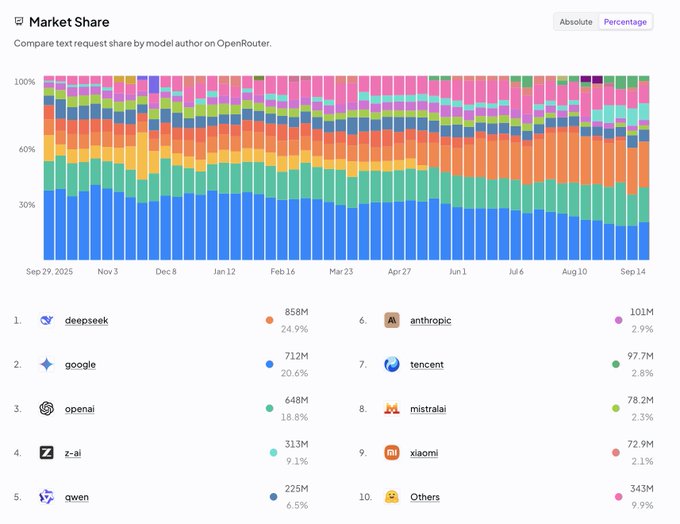Click the '6.5%' qwen share
This screenshot has height=524, width=680.
[x=297, y=505]
